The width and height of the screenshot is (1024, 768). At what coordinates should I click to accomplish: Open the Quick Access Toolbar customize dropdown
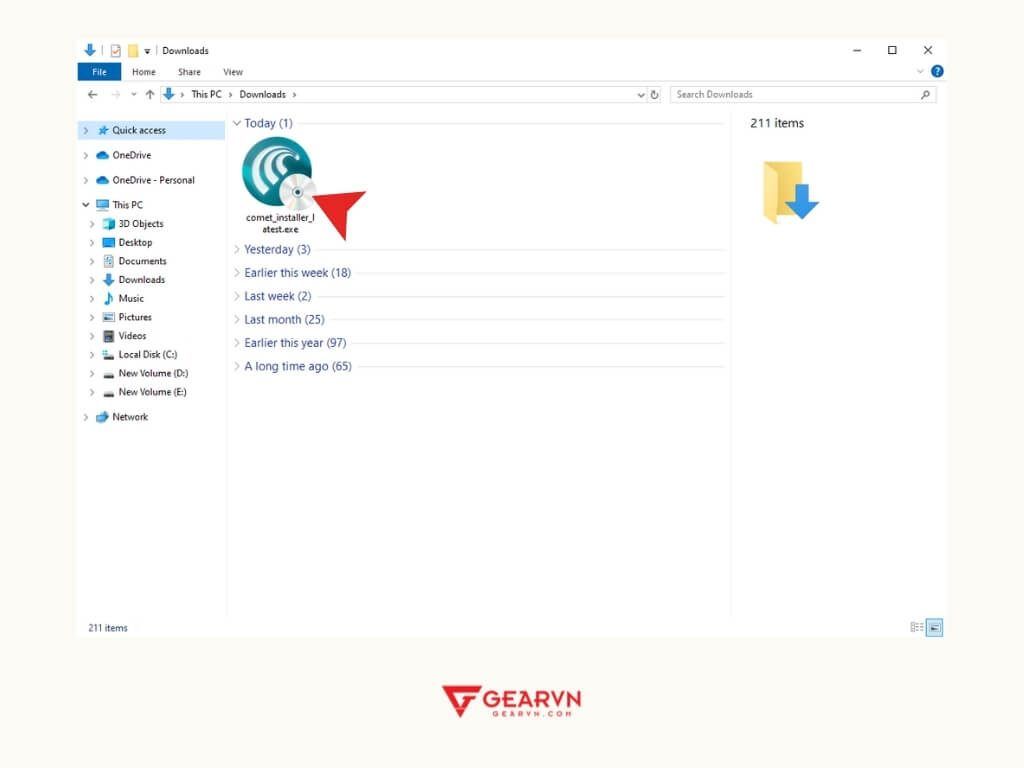click(x=147, y=50)
